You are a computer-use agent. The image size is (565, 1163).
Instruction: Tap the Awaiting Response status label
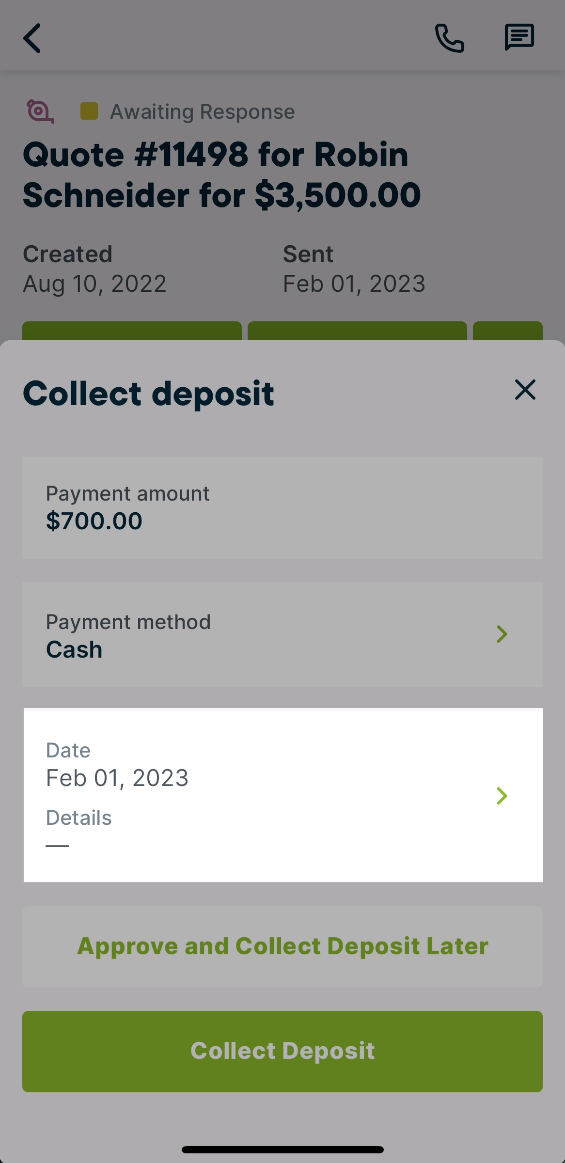[x=202, y=112]
